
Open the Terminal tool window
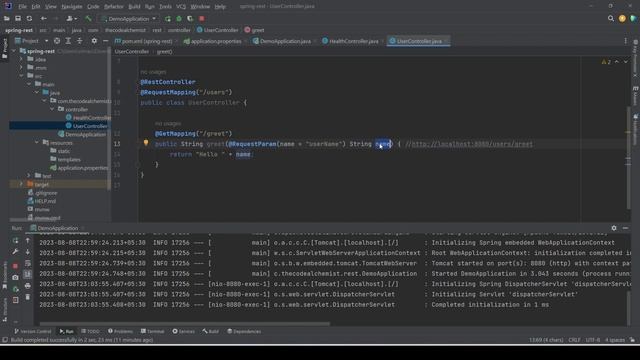point(152,331)
